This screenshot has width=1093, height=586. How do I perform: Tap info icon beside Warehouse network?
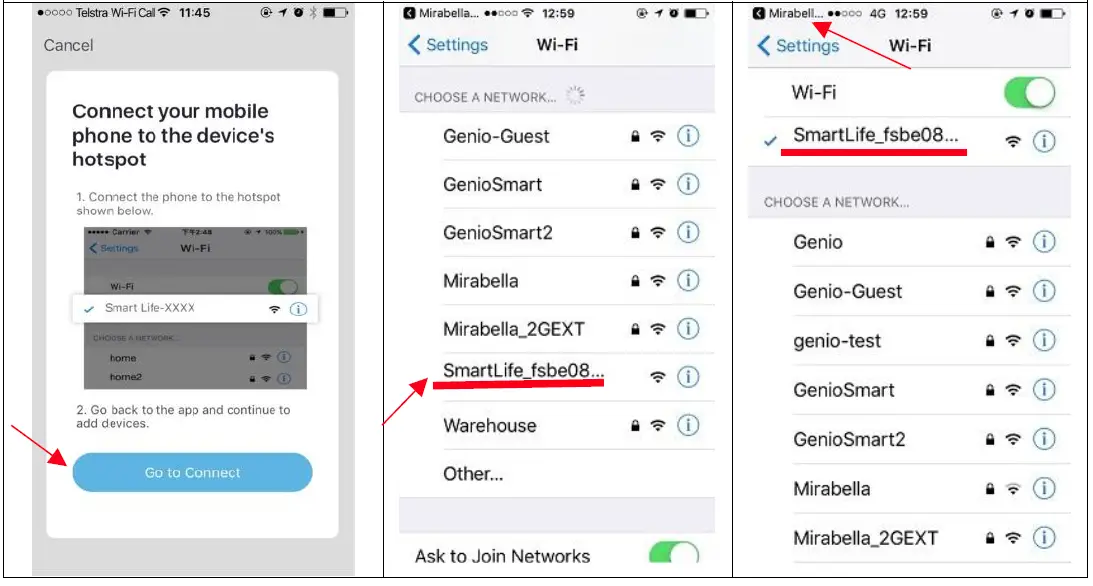coord(688,425)
